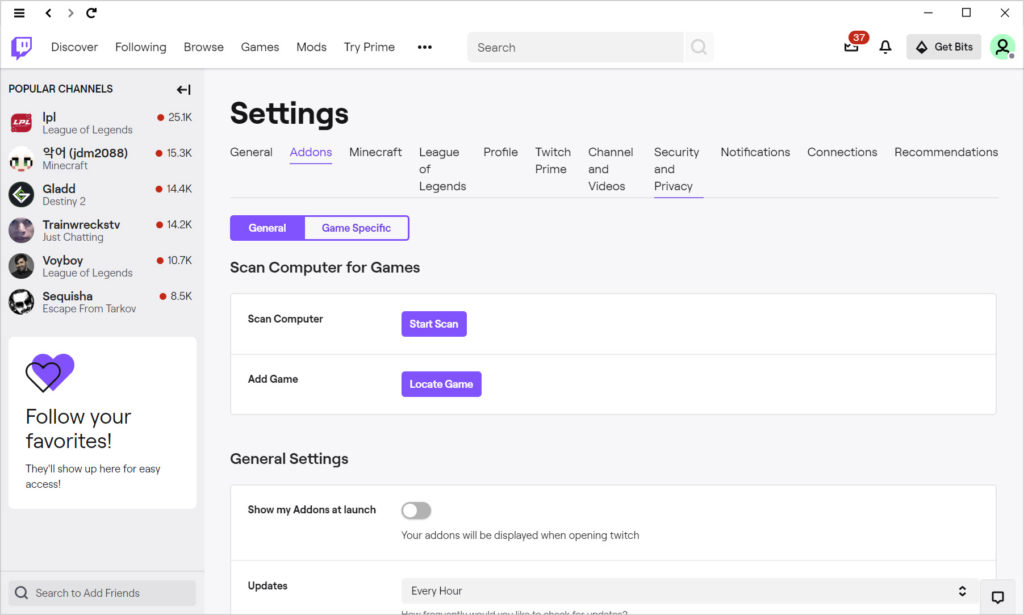This screenshot has width=1024, height=615.
Task: Open the whispers chat bubble icon
Action: [x=997, y=597]
